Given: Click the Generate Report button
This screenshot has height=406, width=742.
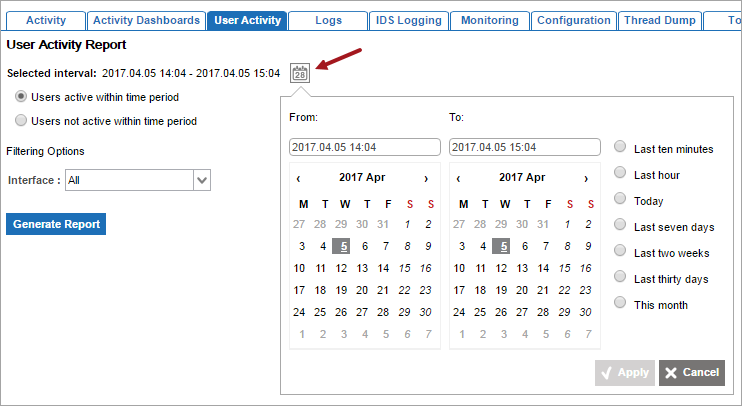Looking at the screenshot, I should (56, 224).
